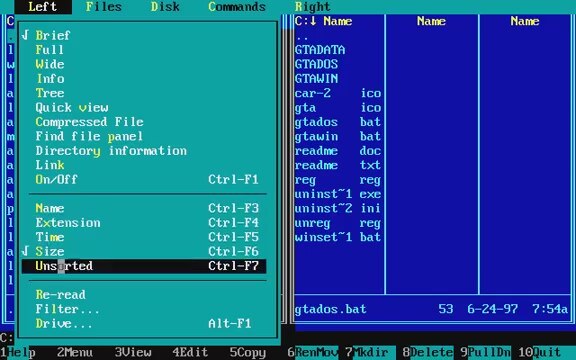This screenshot has width=576, height=360.
Task: Click the 8Delete function key
Action: pos(428,352)
